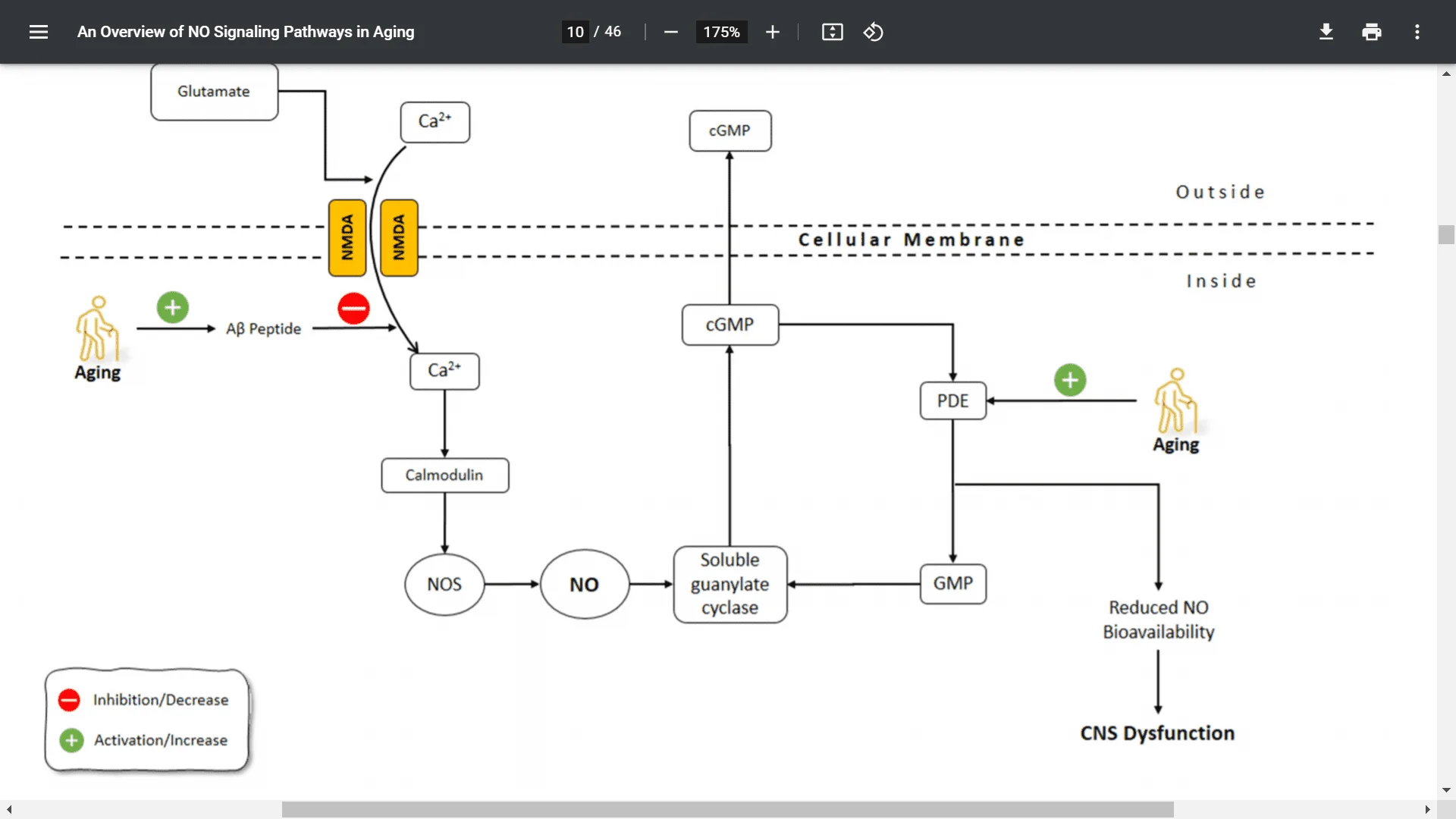
Task: Click the document title in toolbar
Action: click(x=246, y=32)
